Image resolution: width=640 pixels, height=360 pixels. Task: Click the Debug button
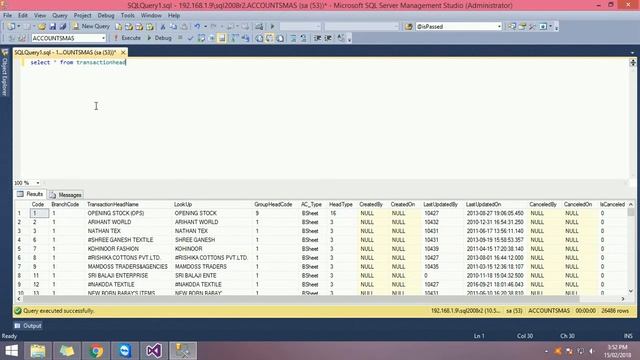(x=160, y=38)
